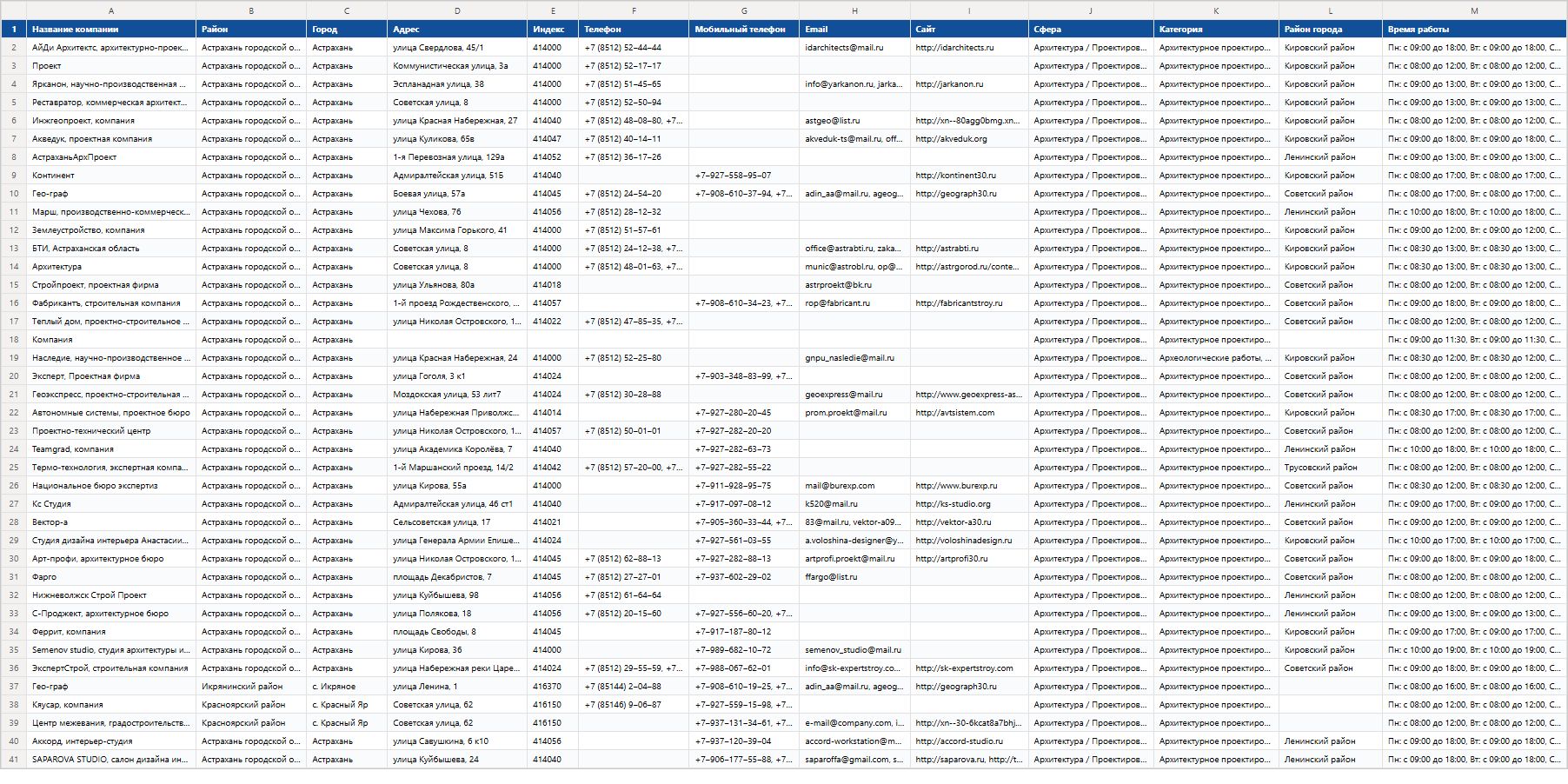Select the email gnpu_nasledie@mail.ru

coord(854,358)
